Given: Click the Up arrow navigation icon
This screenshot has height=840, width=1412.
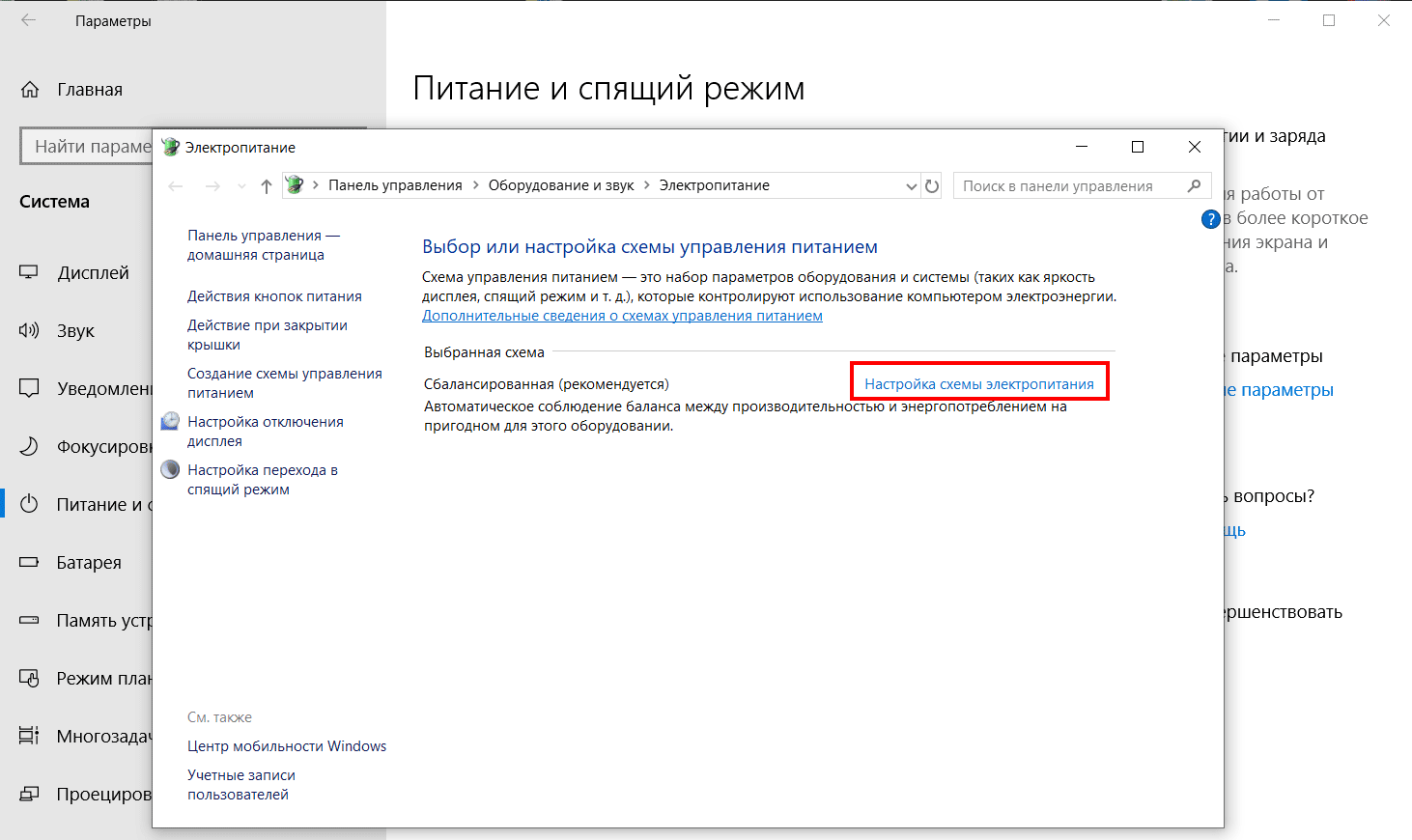Looking at the screenshot, I should point(267,186).
